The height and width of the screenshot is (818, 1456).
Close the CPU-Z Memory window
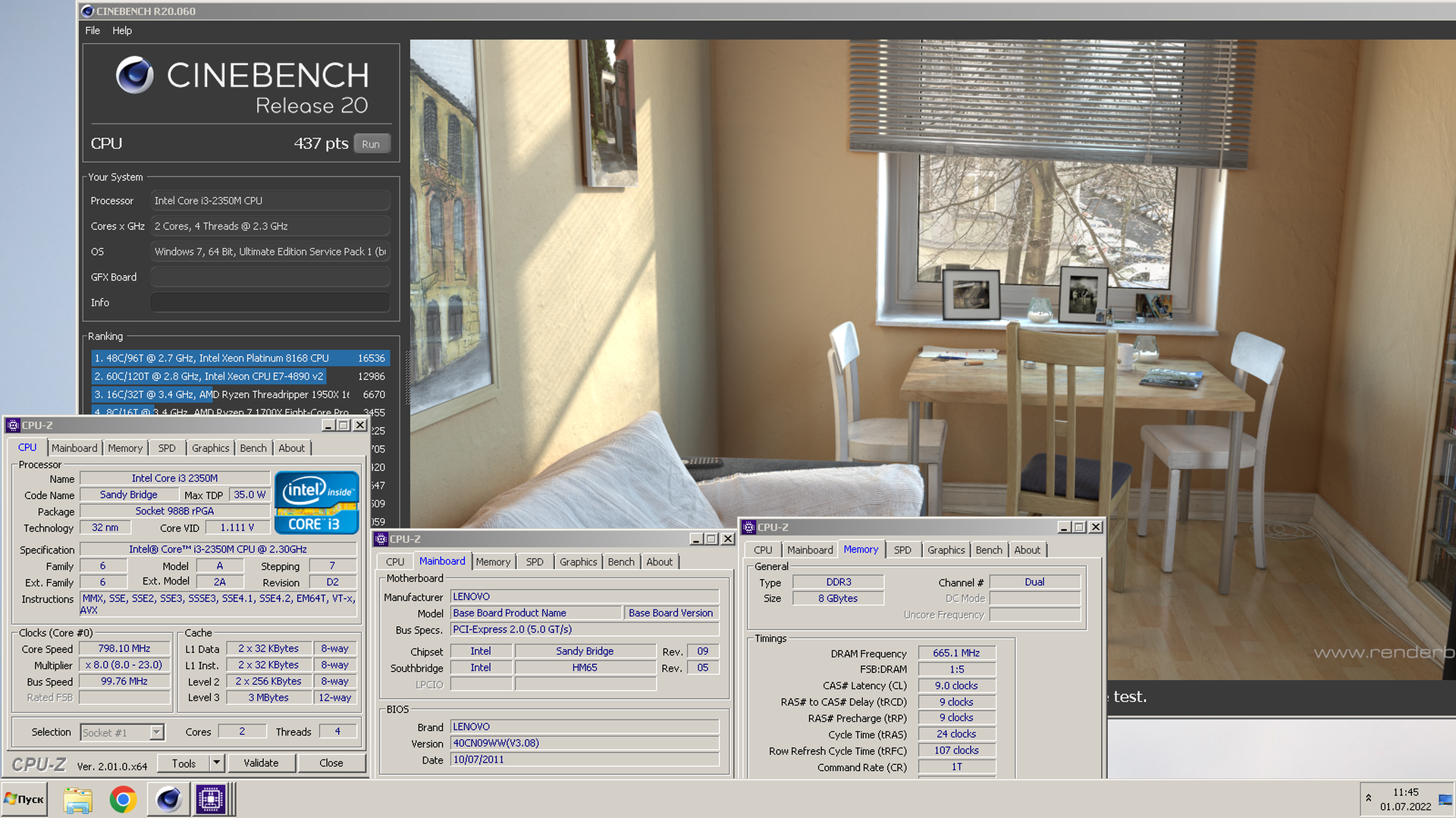1096,527
